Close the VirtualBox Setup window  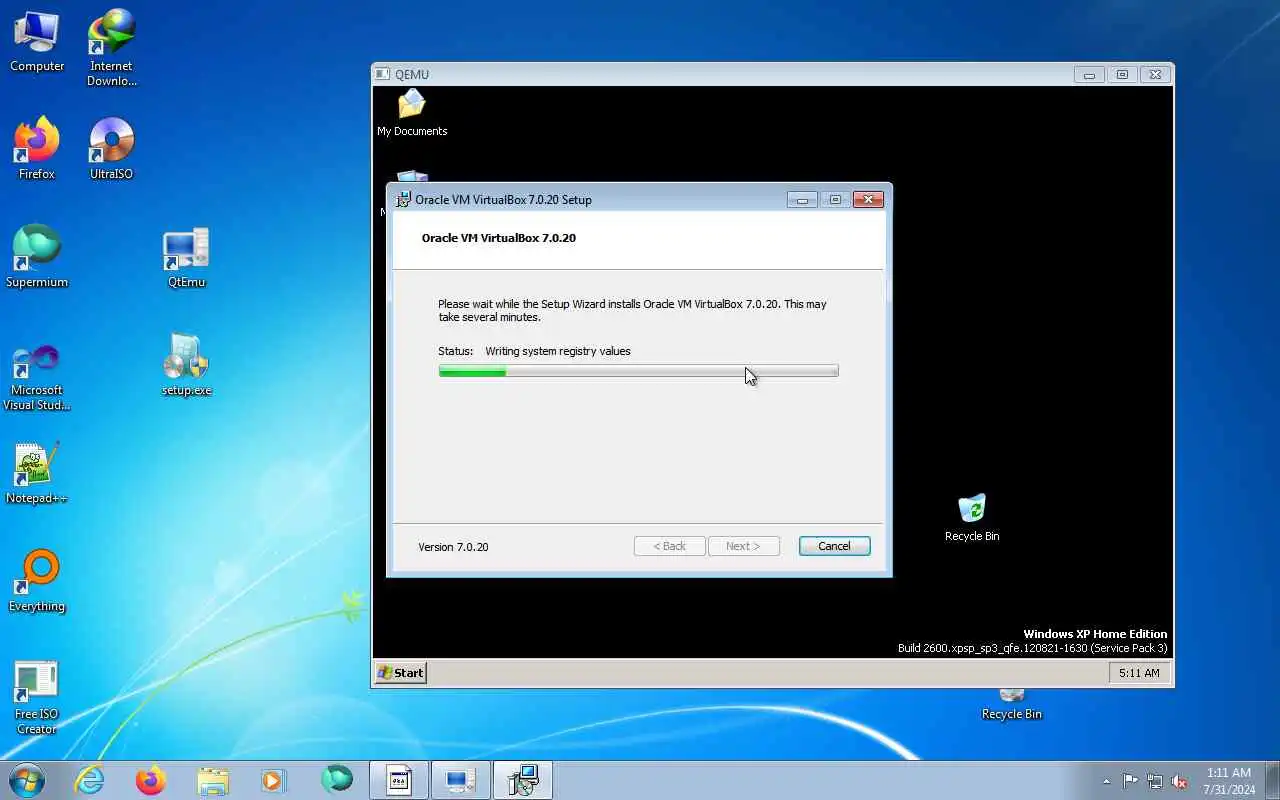coord(868,199)
